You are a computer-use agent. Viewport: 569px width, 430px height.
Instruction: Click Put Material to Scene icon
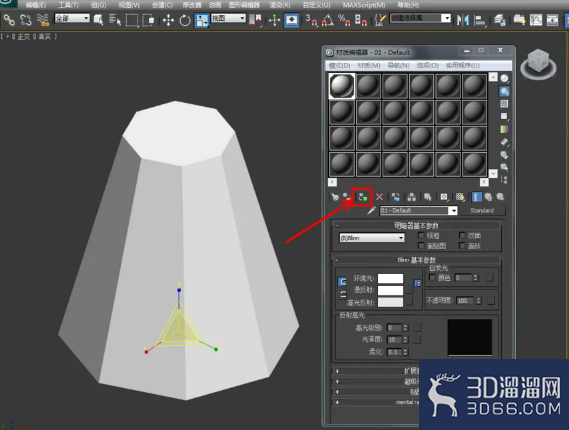347,197
